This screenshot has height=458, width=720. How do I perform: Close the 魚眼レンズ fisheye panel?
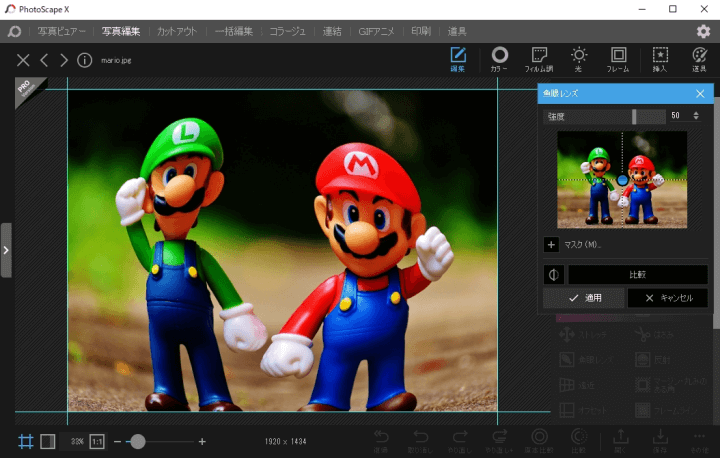coord(700,94)
